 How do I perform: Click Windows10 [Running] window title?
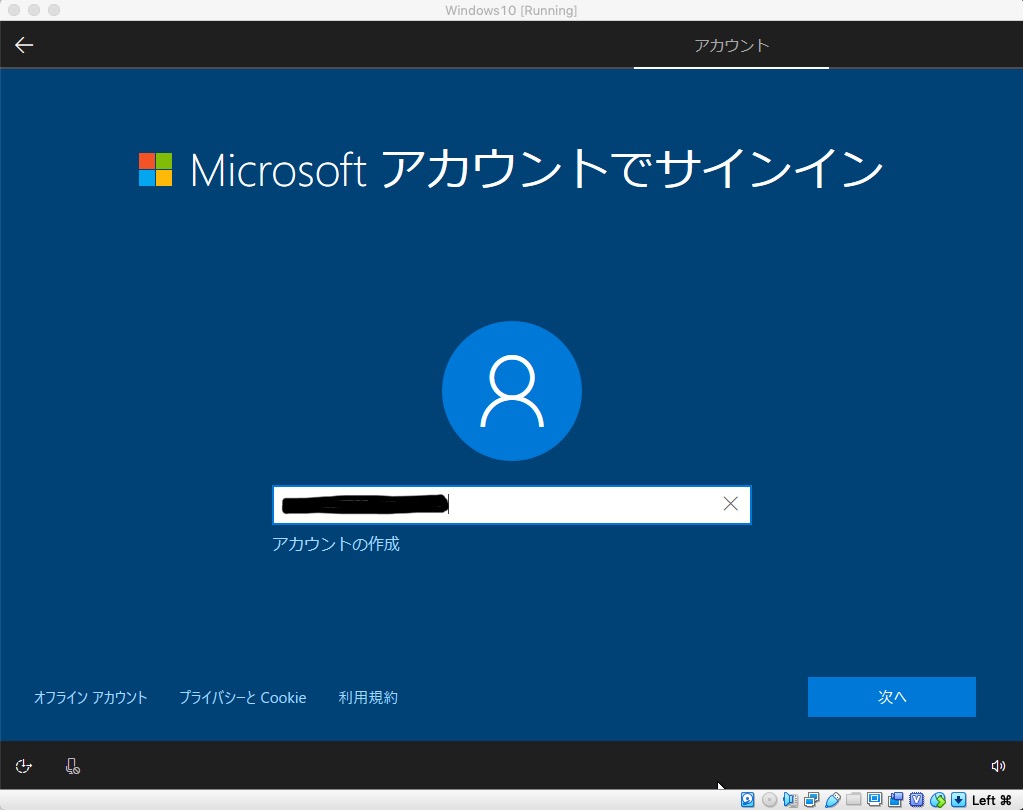pos(511,10)
